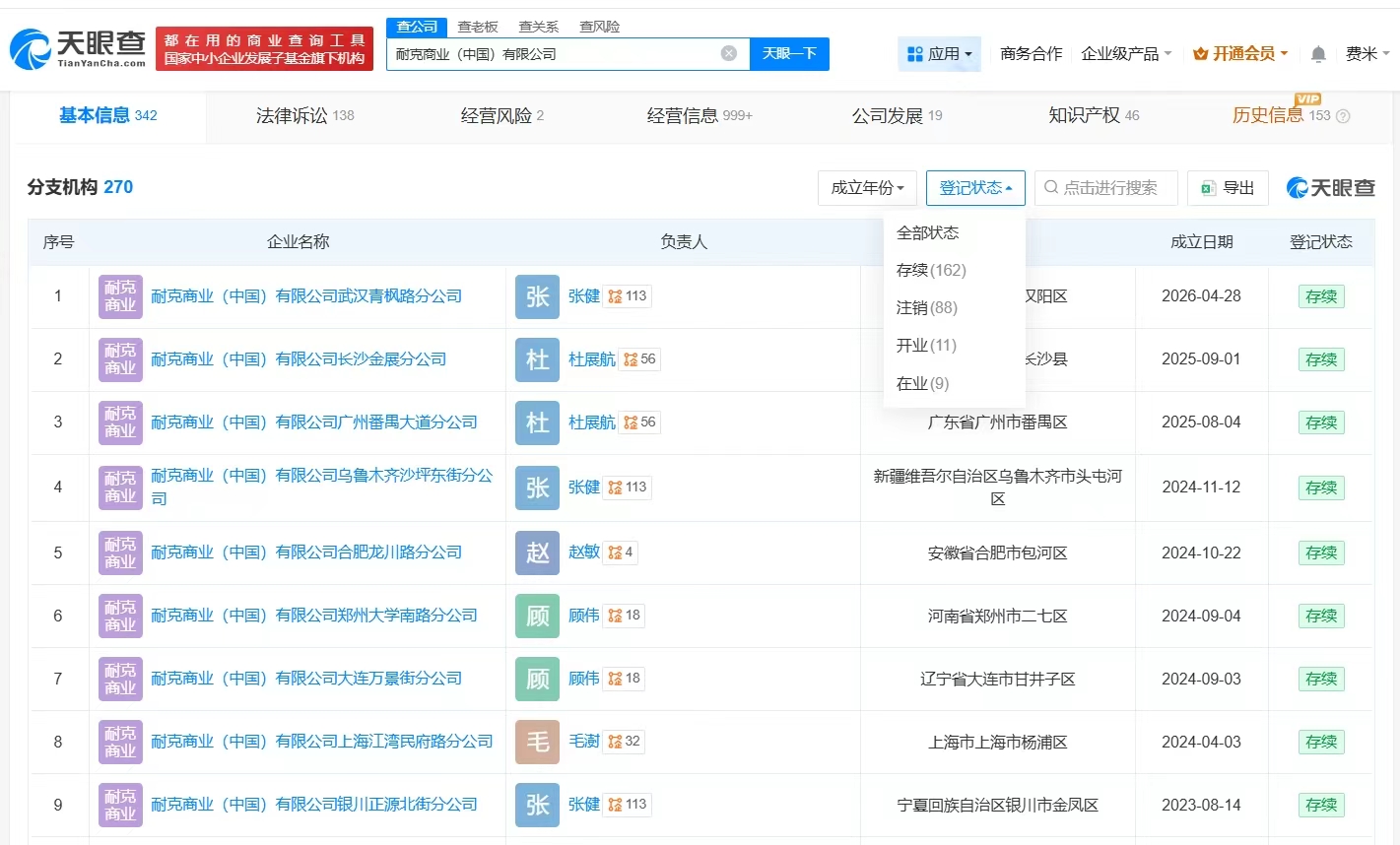The image size is (1400, 845).
Task: Open 张健's 113 companies badge in row 9
Action: (x=628, y=805)
